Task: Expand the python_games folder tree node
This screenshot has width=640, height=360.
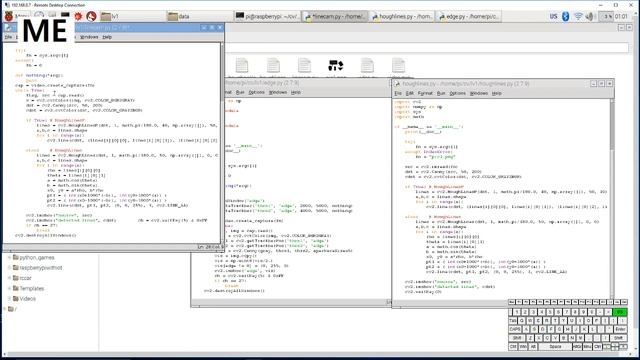Action: coord(9,258)
